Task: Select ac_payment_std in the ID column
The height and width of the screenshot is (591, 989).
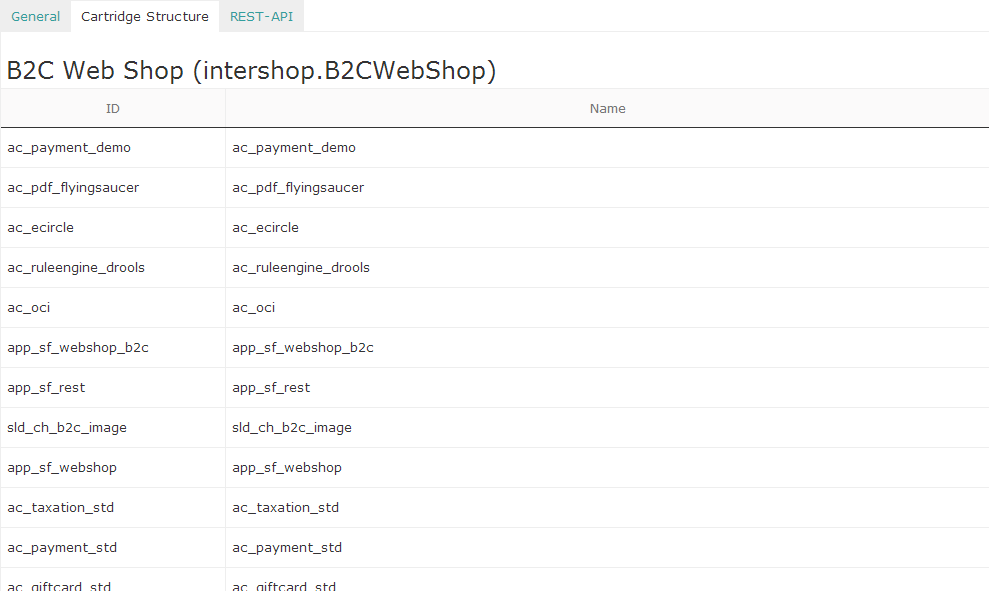Action: click(x=62, y=547)
